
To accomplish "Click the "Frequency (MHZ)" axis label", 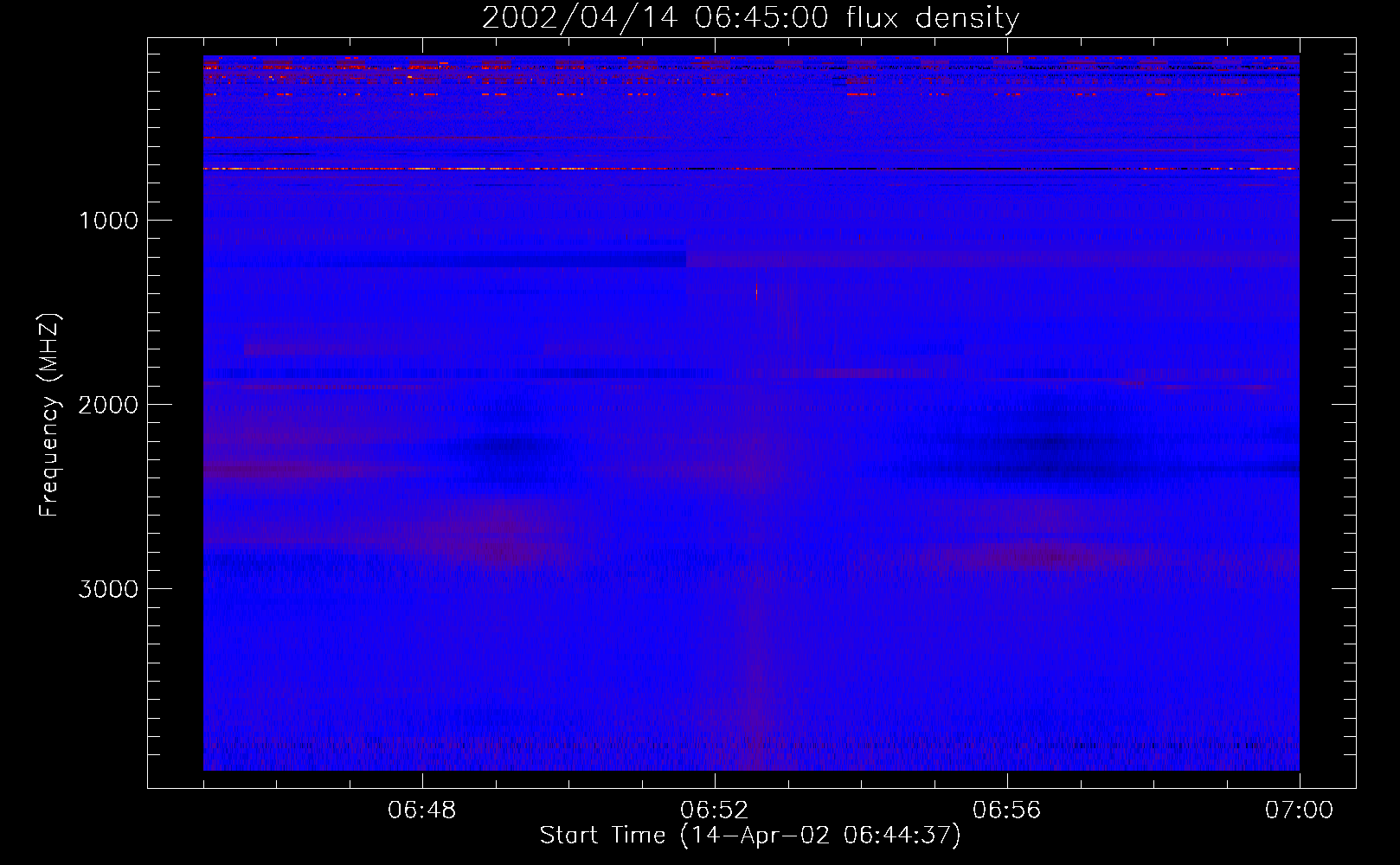I will 49,414.
